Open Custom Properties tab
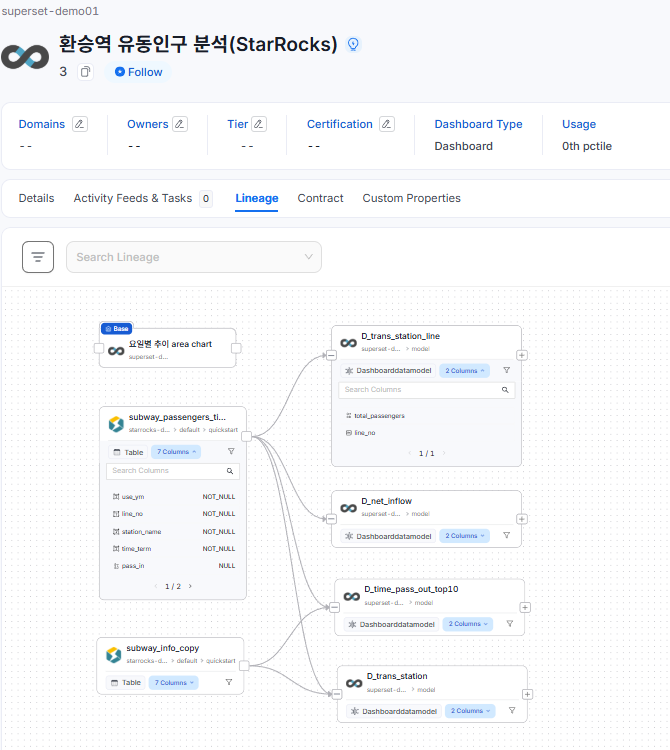The width and height of the screenshot is (670, 750). [411, 198]
